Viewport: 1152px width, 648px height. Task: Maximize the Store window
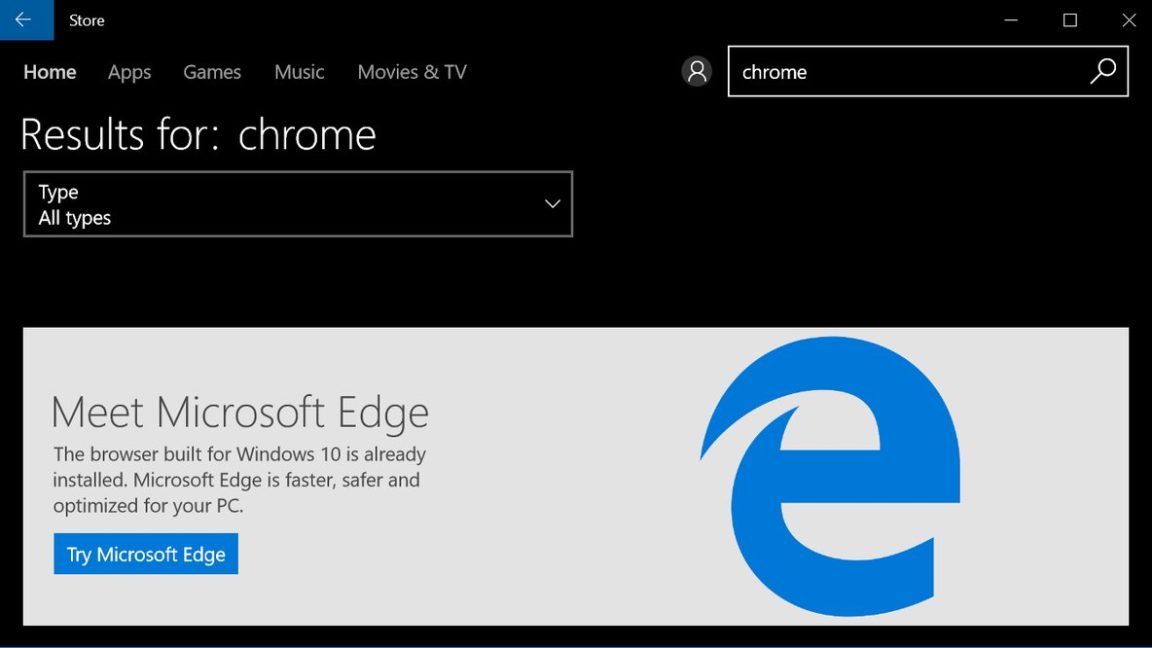(1070, 20)
